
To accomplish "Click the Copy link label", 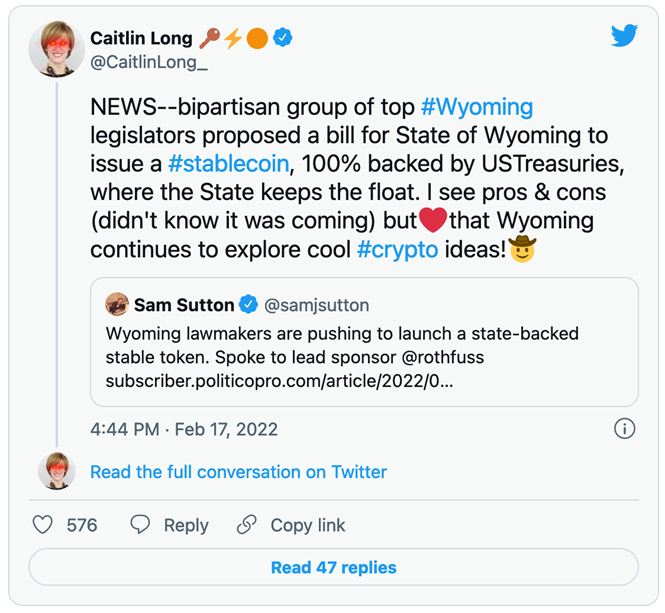I will click(308, 525).
